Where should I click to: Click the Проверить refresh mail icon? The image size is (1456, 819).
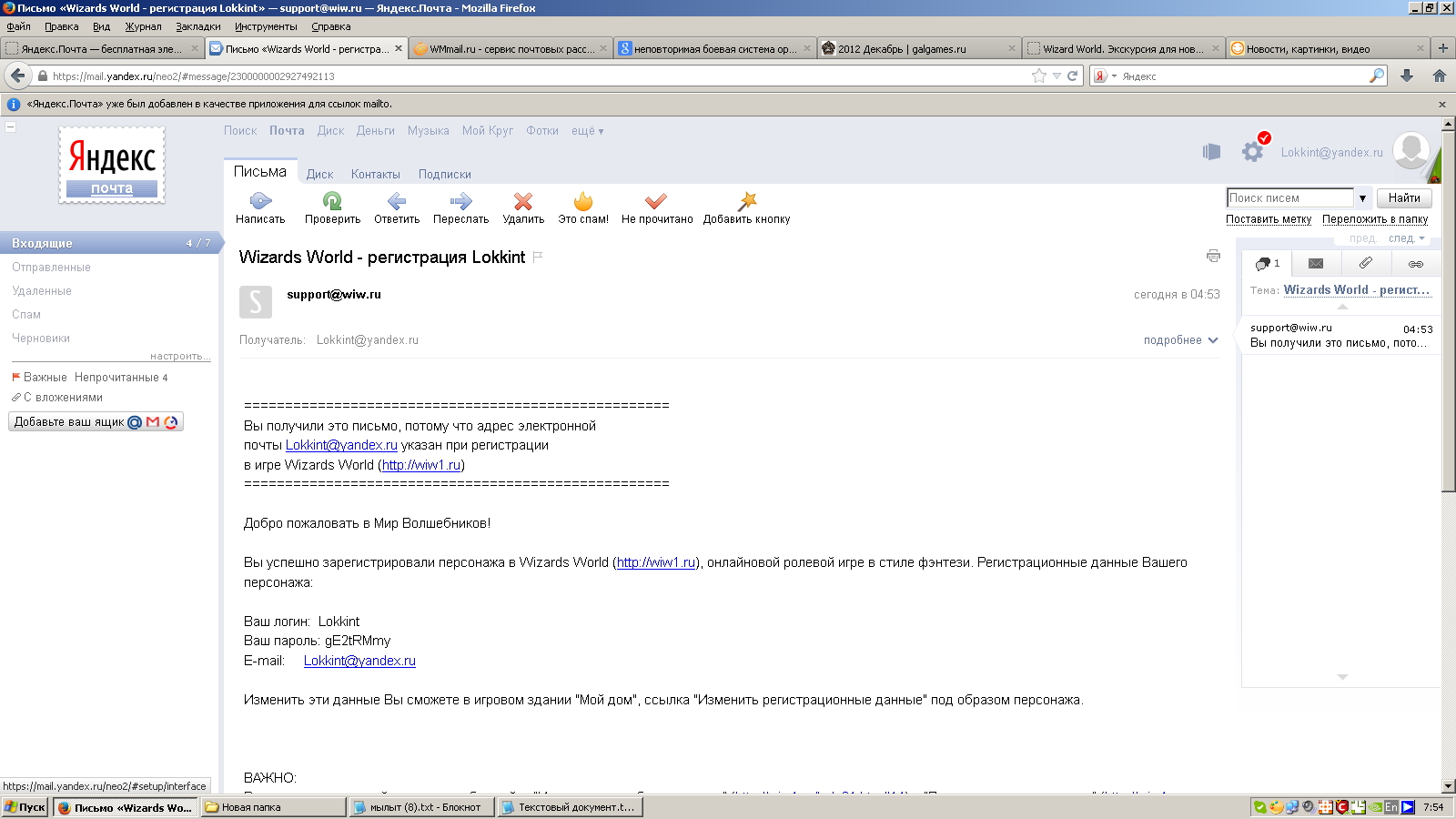pos(332,201)
